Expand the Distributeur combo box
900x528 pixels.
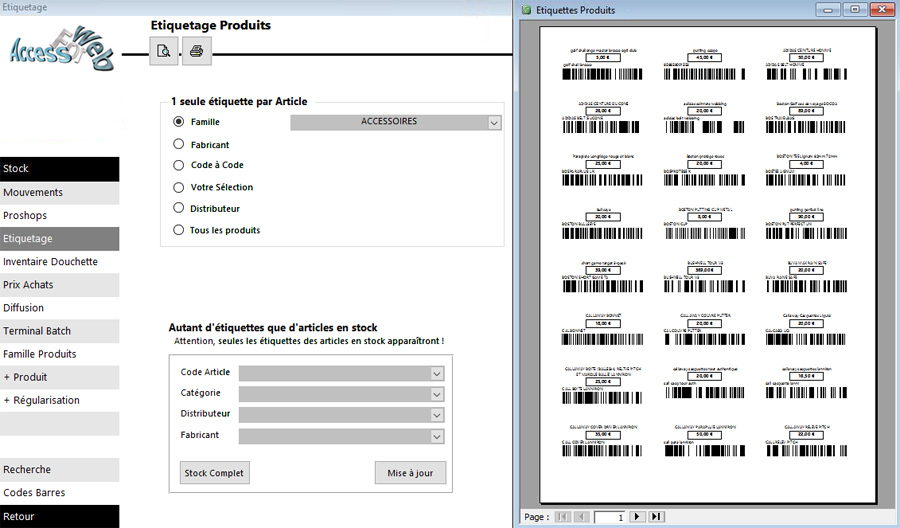(436, 415)
